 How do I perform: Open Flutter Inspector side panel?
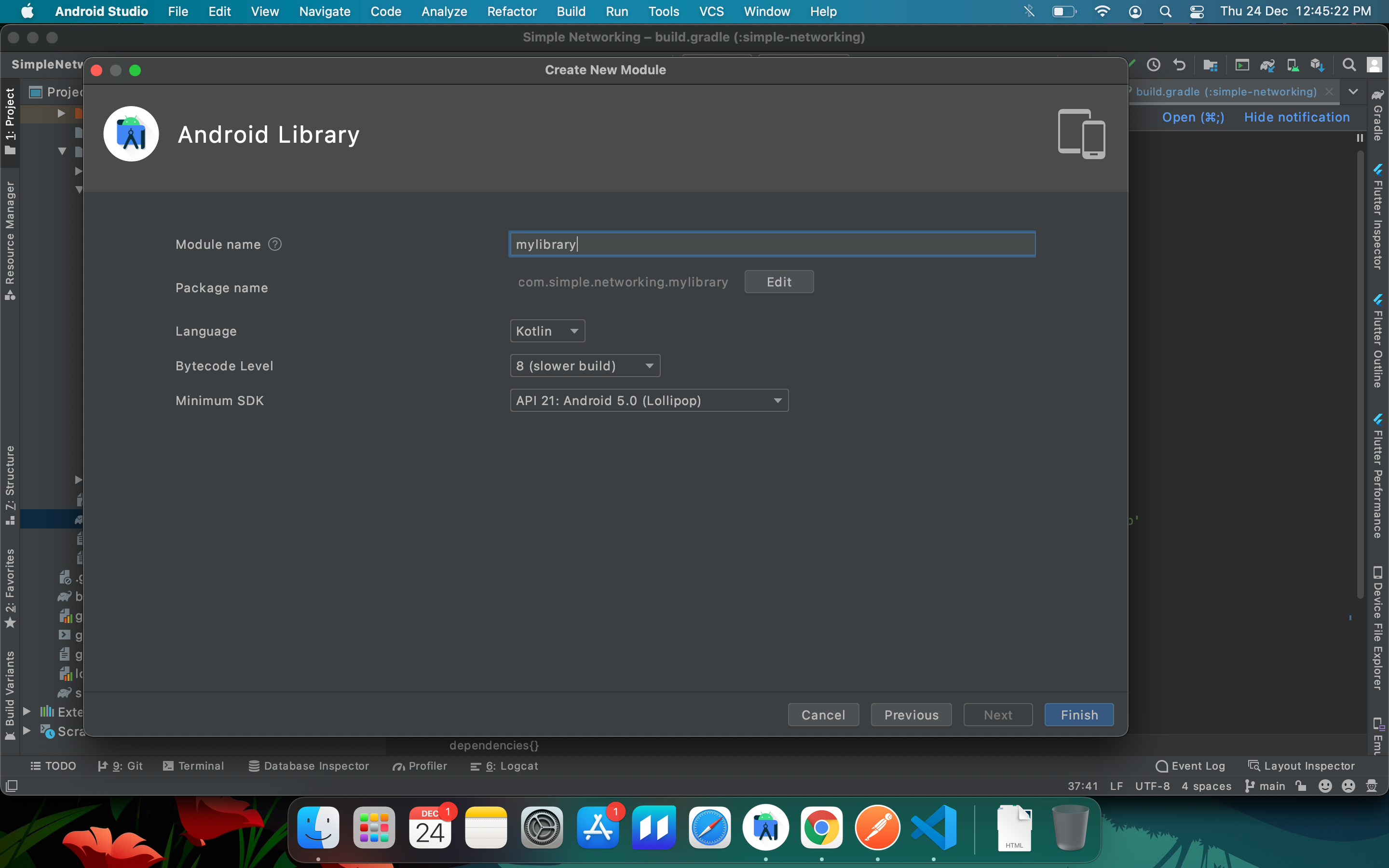1377,217
